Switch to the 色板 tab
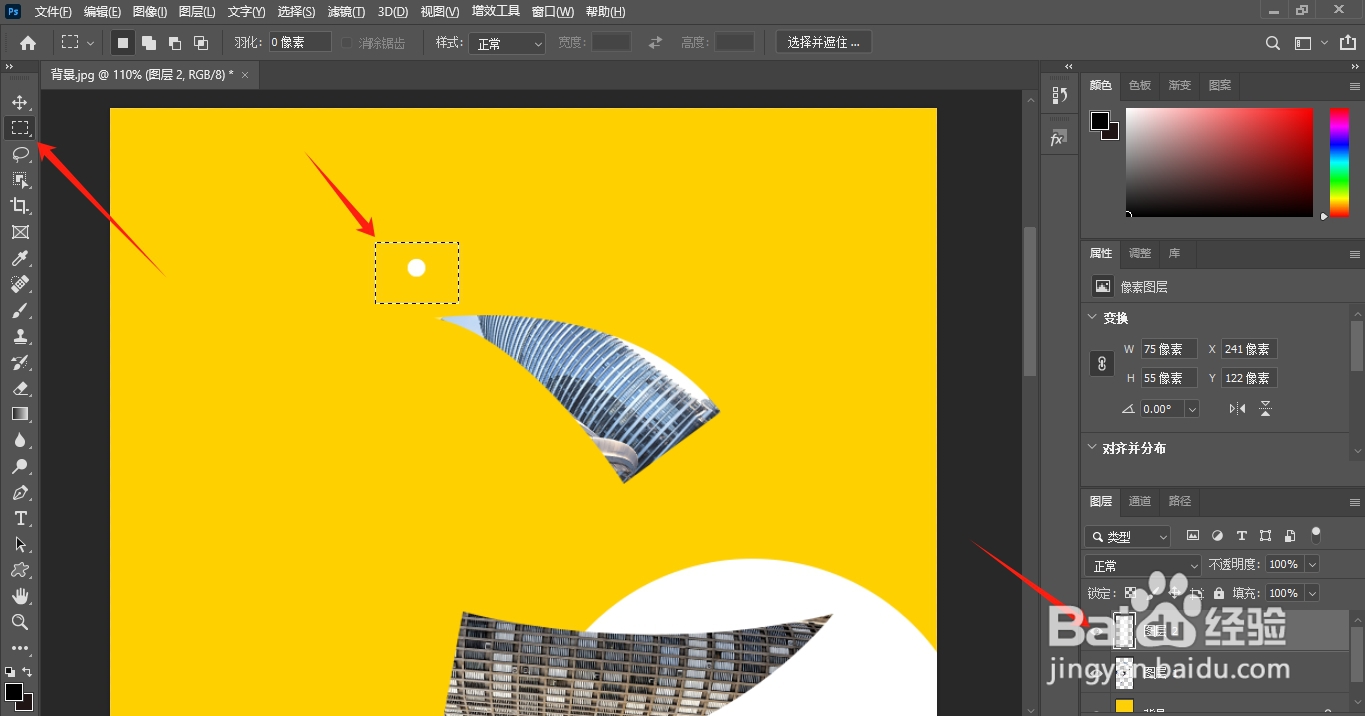This screenshot has width=1365, height=716. click(x=1140, y=85)
